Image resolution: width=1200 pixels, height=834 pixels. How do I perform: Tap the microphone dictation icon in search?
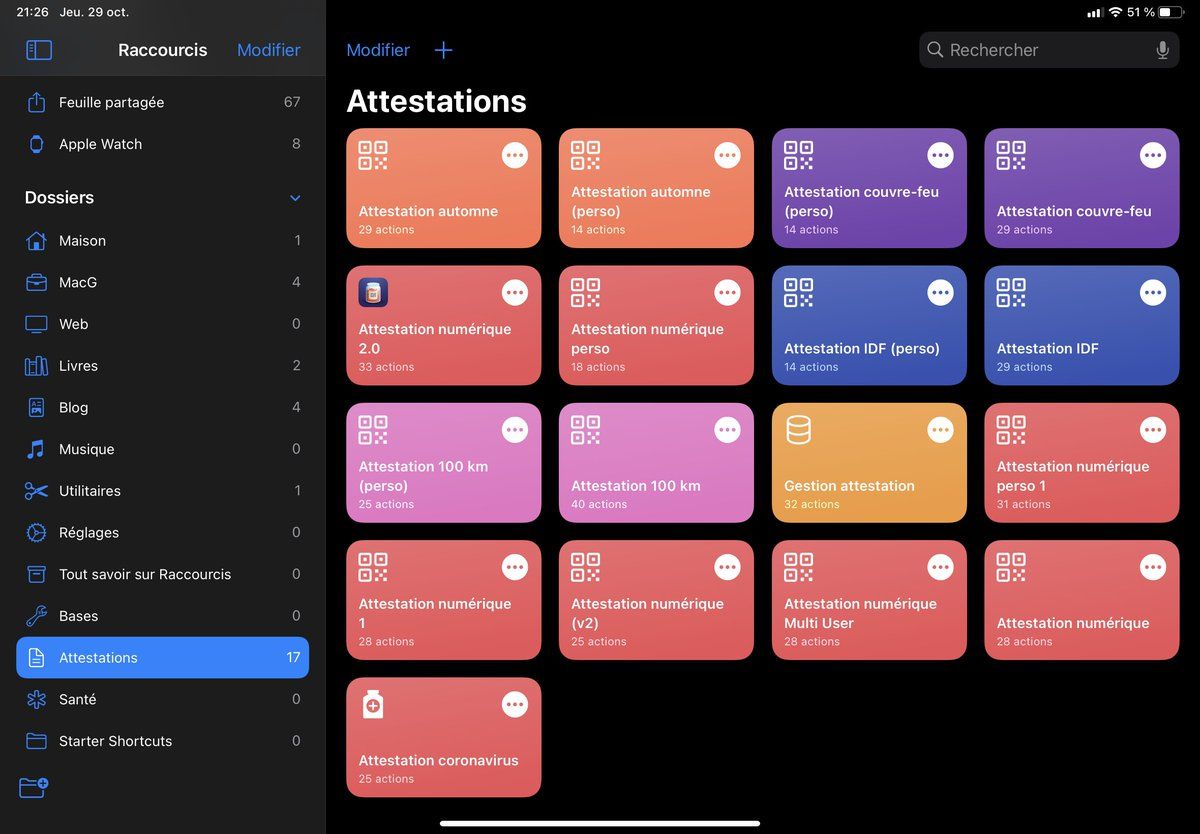click(x=1162, y=50)
